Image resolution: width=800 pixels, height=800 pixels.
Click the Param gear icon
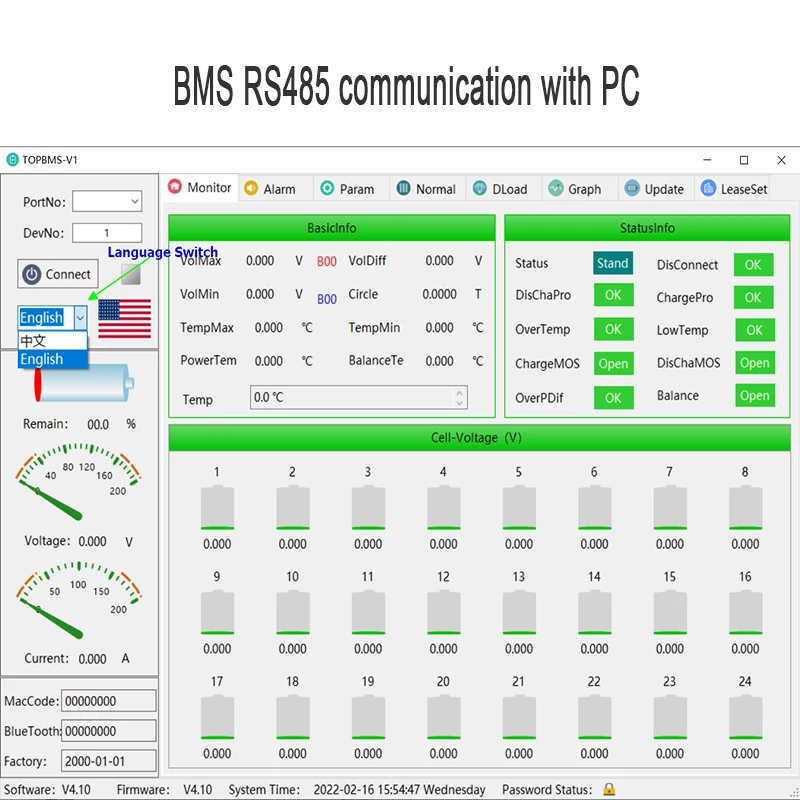tap(327, 188)
